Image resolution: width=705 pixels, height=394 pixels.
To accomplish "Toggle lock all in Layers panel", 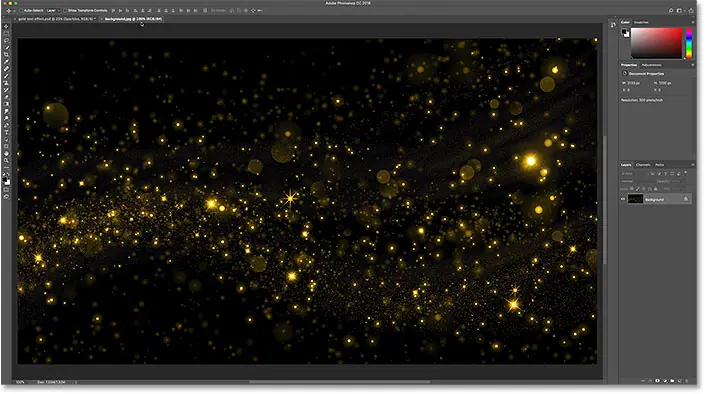I will tap(656, 189).
